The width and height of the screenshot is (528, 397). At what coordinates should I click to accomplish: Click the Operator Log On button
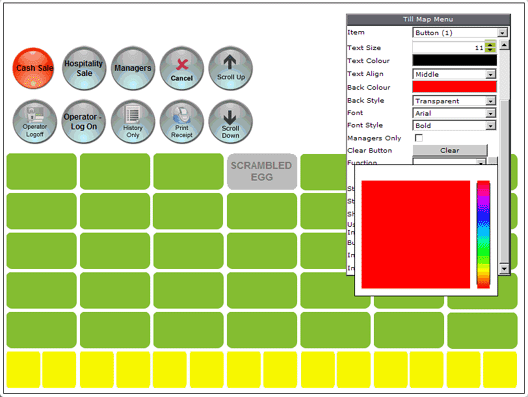[x=84, y=122]
